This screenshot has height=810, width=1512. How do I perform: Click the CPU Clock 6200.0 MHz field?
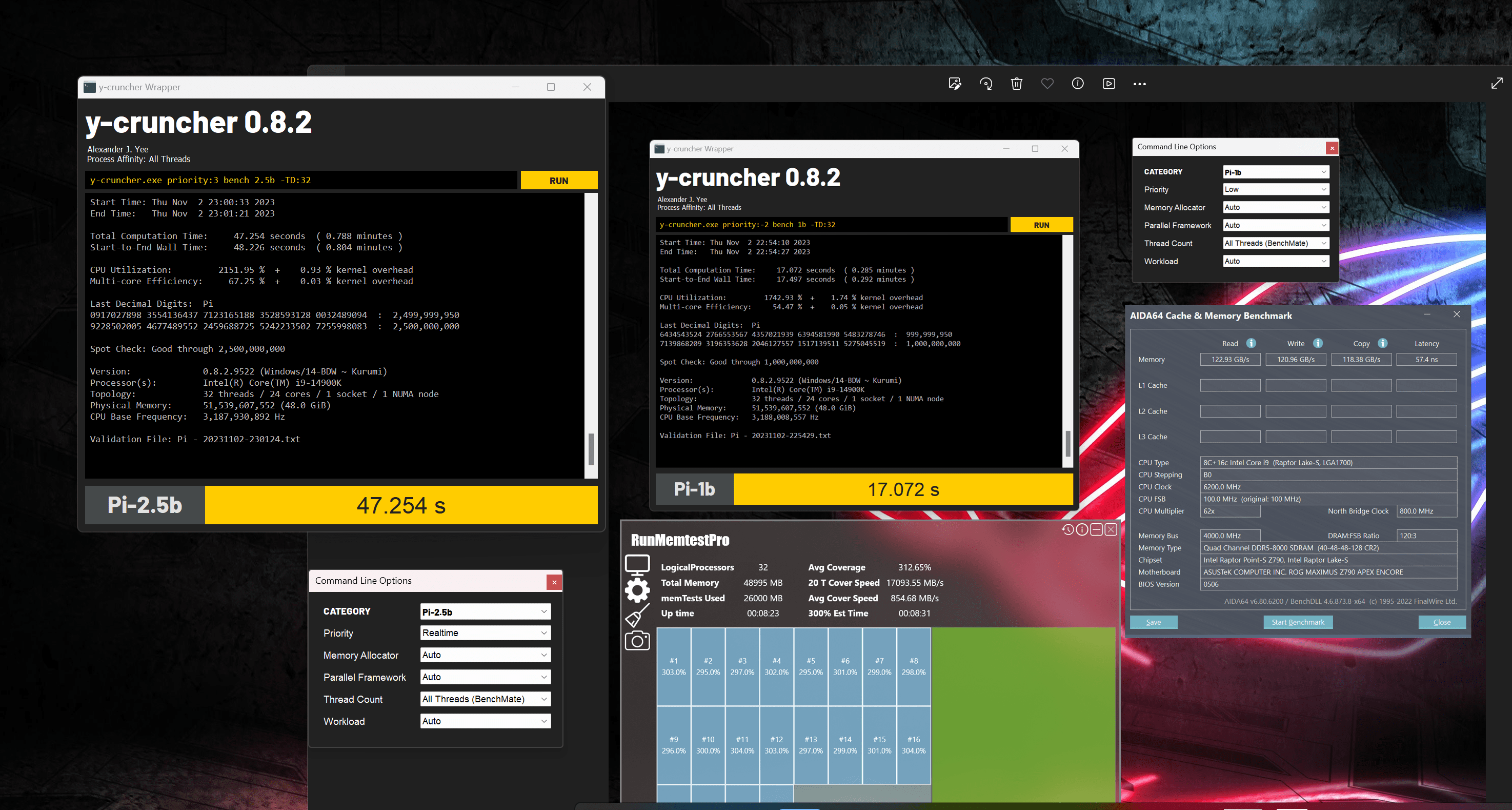[1328, 487]
